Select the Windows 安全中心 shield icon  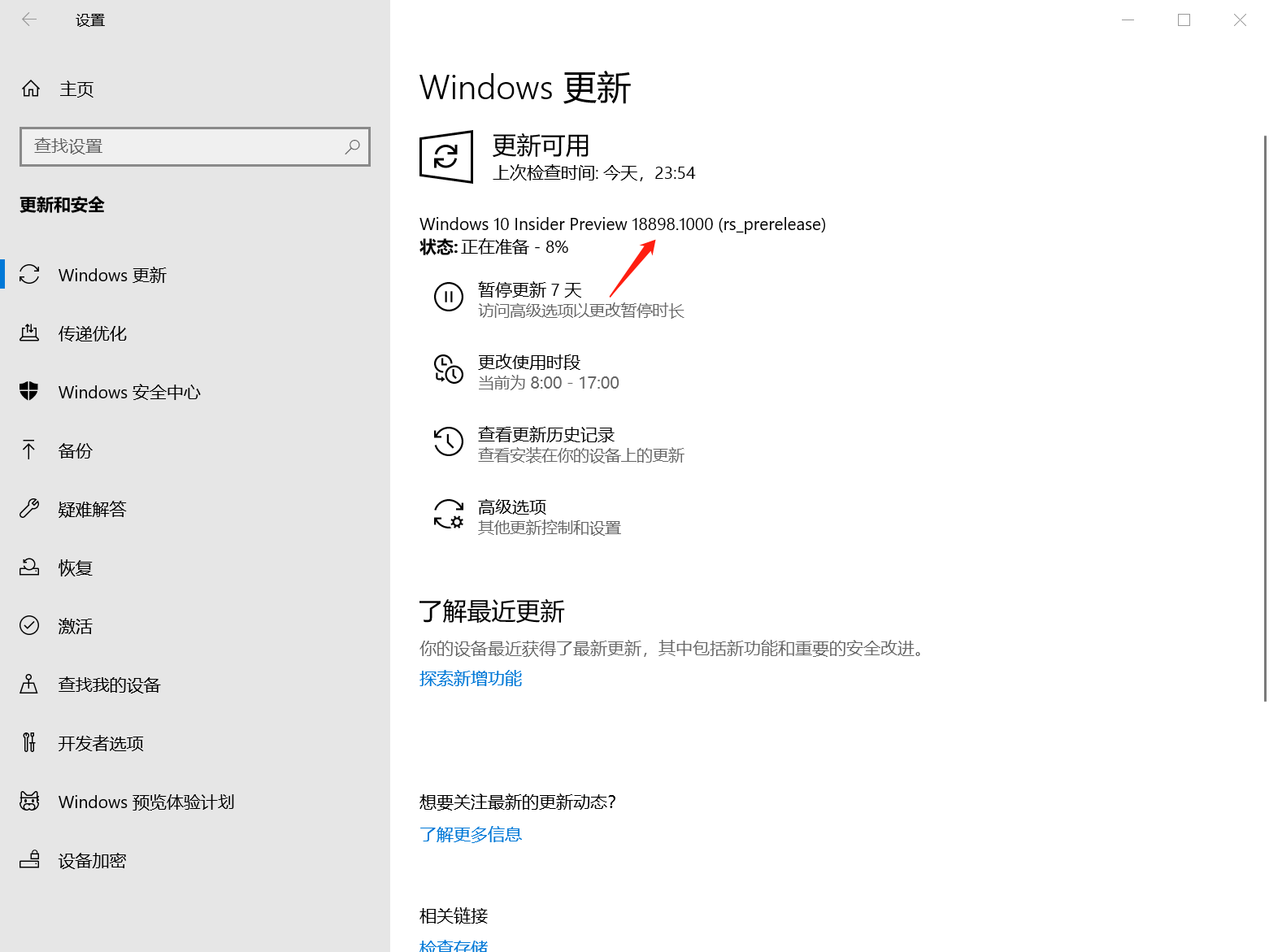click(29, 392)
